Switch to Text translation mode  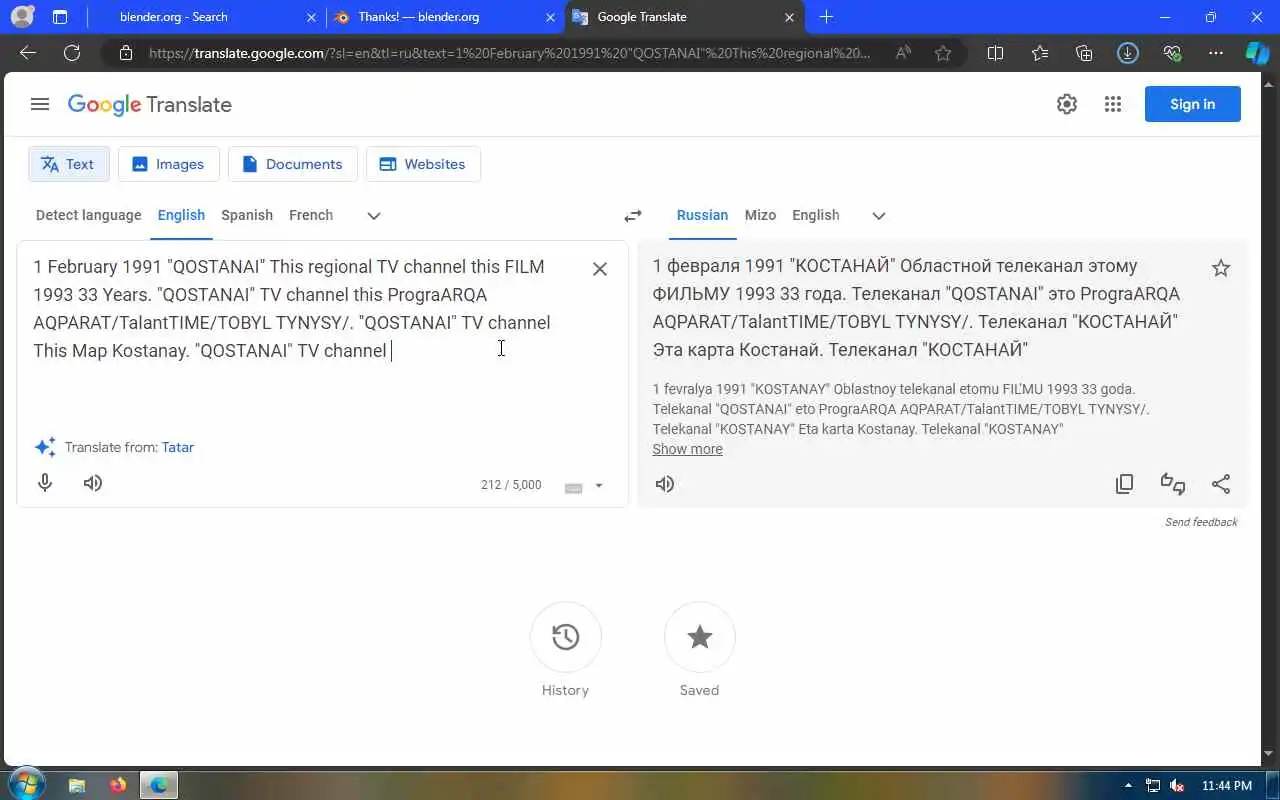coord(69,164)
